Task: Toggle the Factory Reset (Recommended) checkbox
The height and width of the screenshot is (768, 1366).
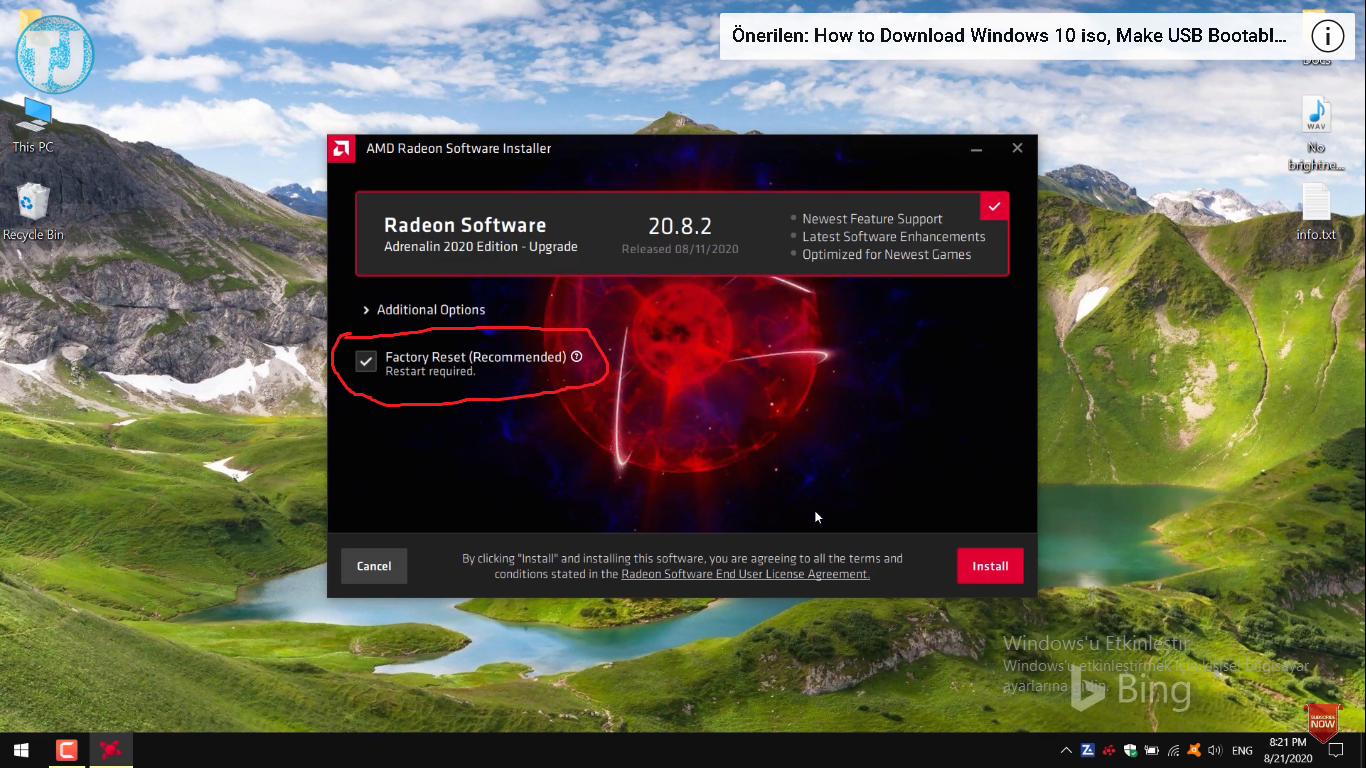Action: pyautogui.click(x=366, y=362)
